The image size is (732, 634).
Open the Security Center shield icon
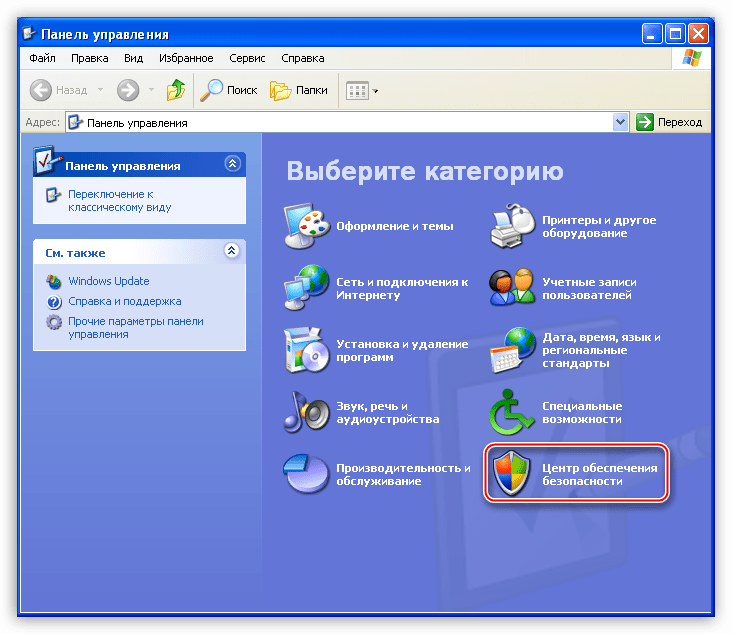[512, 473]
